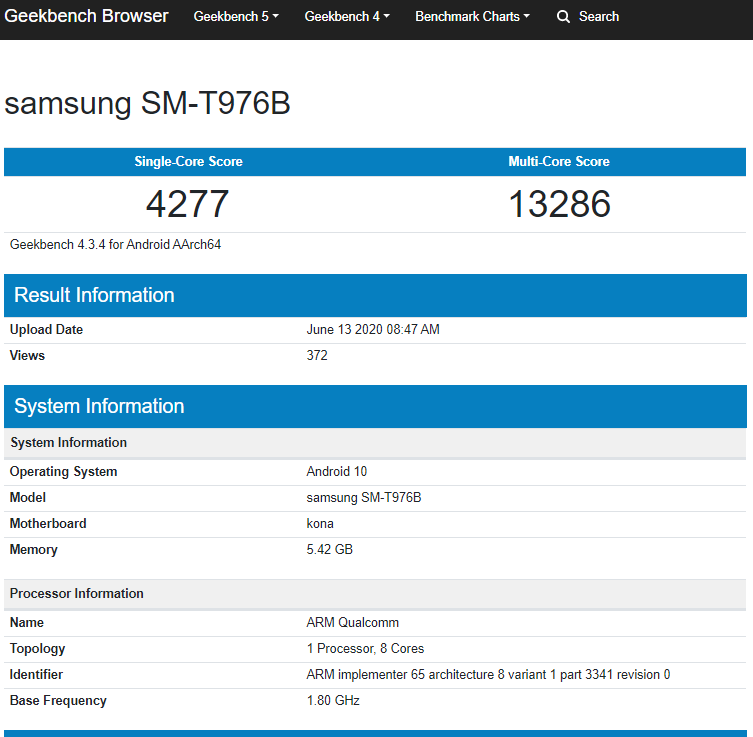Click the Views label
The width and height of the screenshot is (753, 737).
(27, 355)
